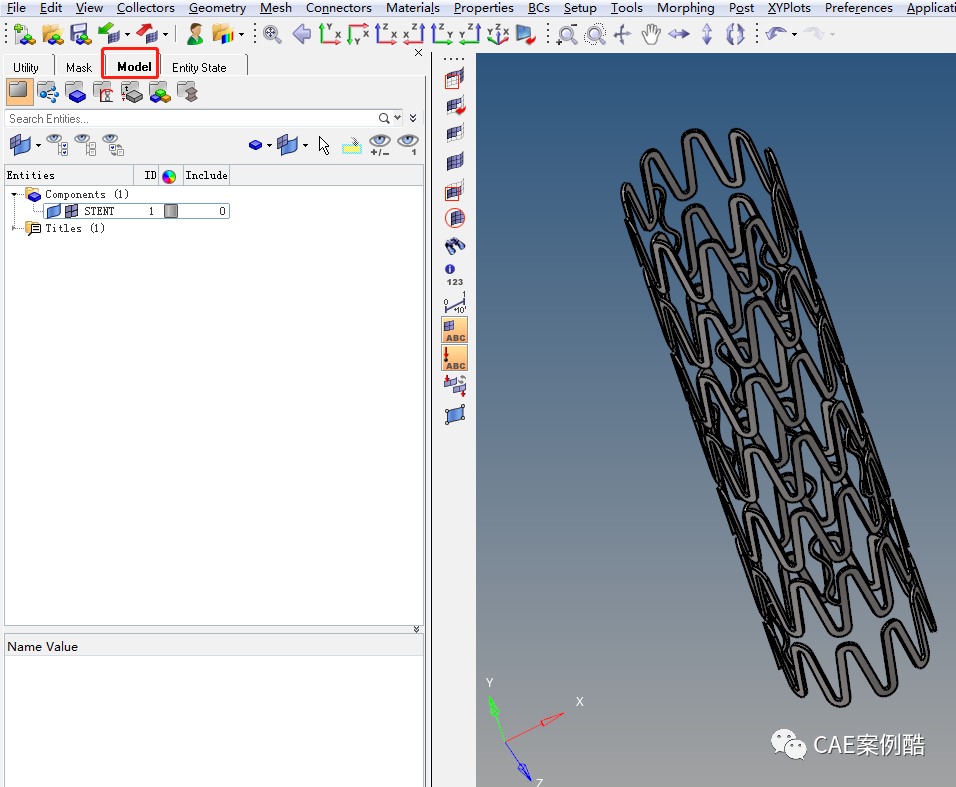Click the Zoom In/Out magnifier icon
Image resolution: width=956 pixels, height=787 pixels.
[567, 34]
